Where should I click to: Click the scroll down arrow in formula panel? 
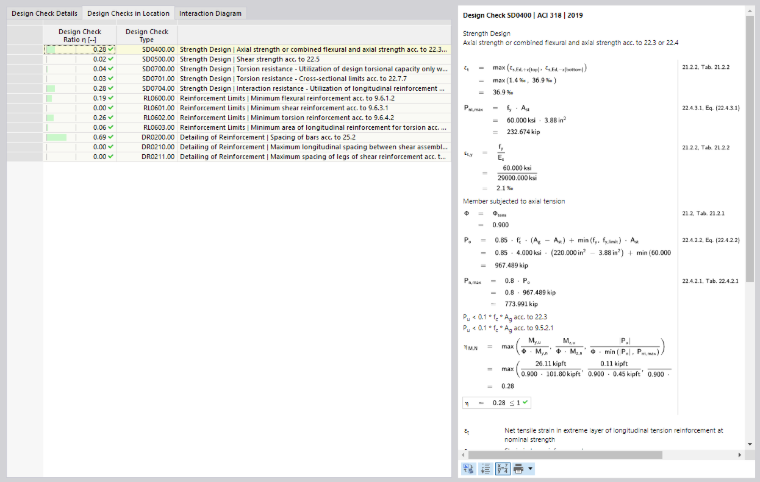point(750,444)
